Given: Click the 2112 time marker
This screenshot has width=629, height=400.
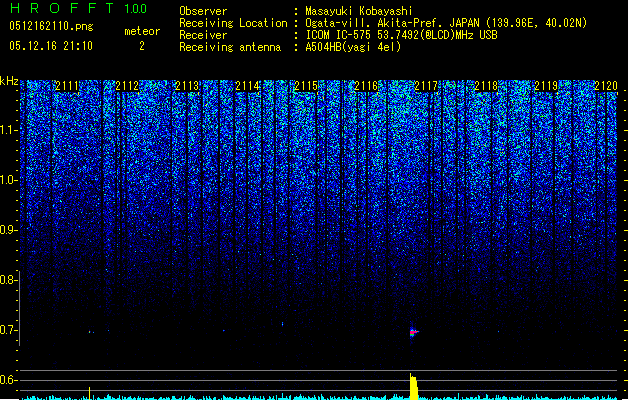Looking at the screenshot, I should coord(127,86).
